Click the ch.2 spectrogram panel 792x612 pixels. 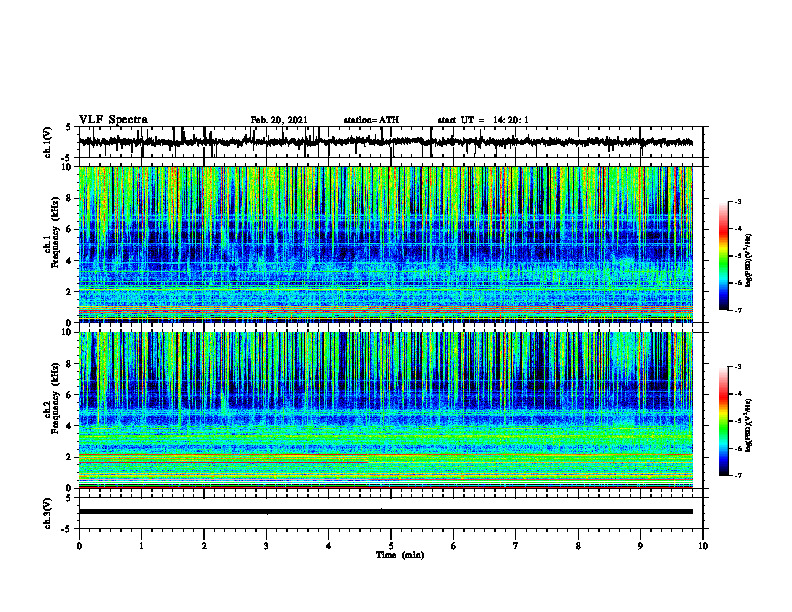[385, 410]
